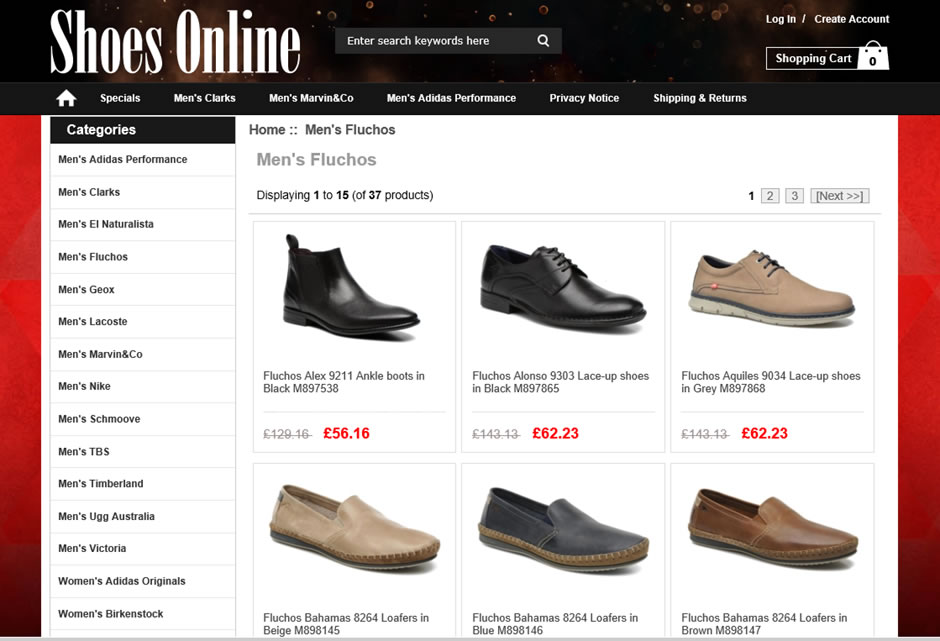This screenshot has width=940, height=641.
Task: Open Shipping & Returns menu item
Action: pyautogui.click(x=699, y=98)
